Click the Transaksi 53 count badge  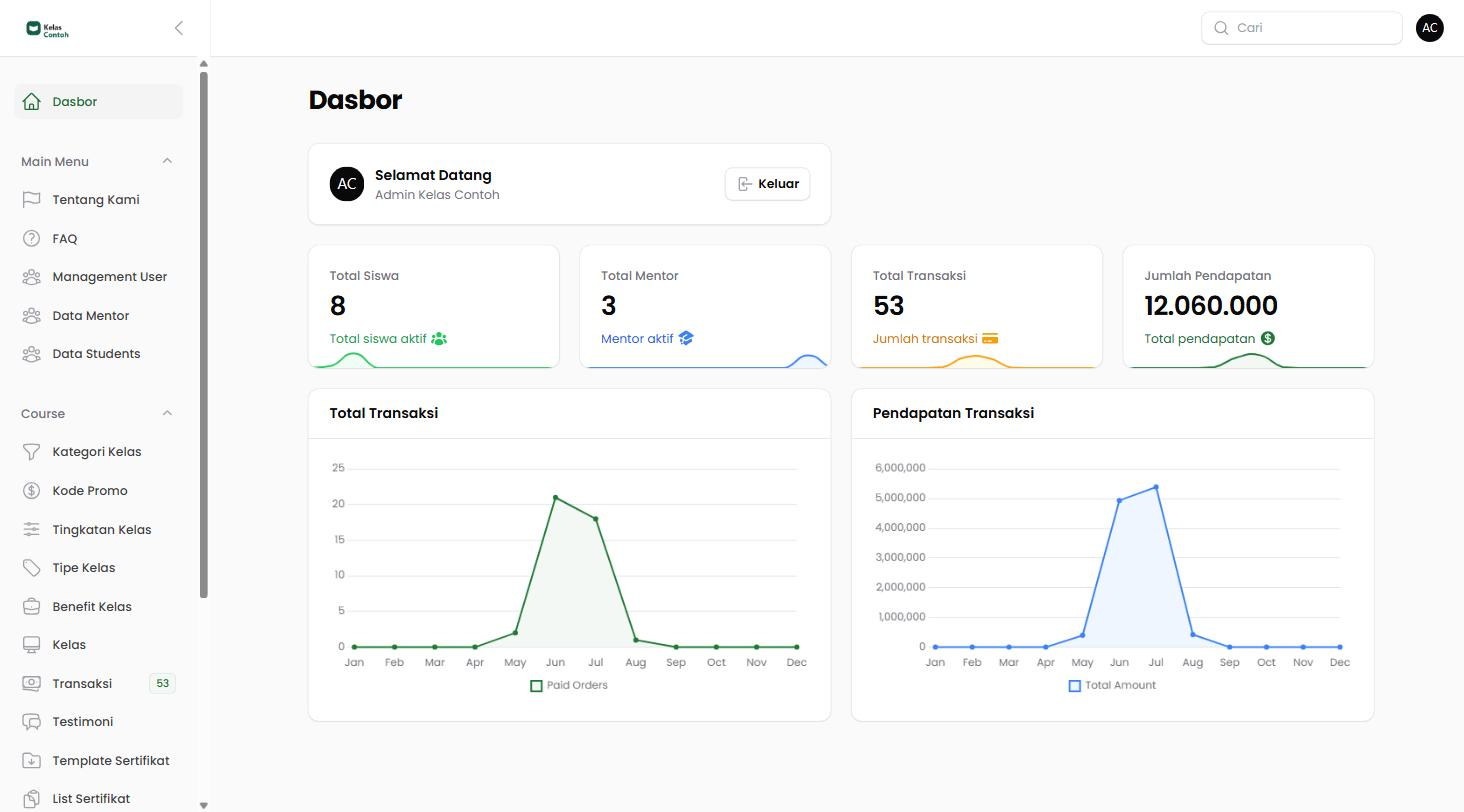162,684
